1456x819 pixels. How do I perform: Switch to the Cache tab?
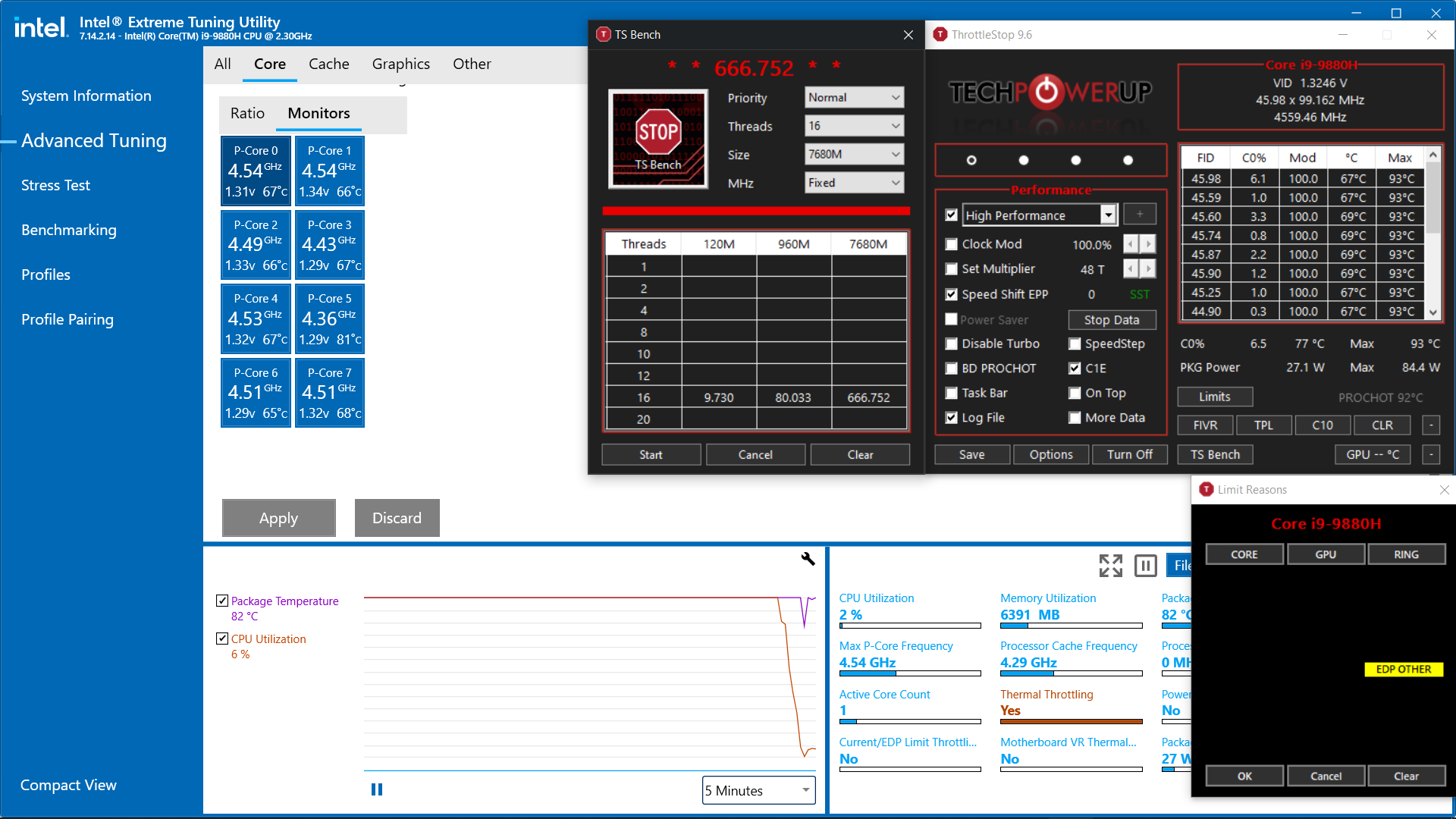click(329, 64)
